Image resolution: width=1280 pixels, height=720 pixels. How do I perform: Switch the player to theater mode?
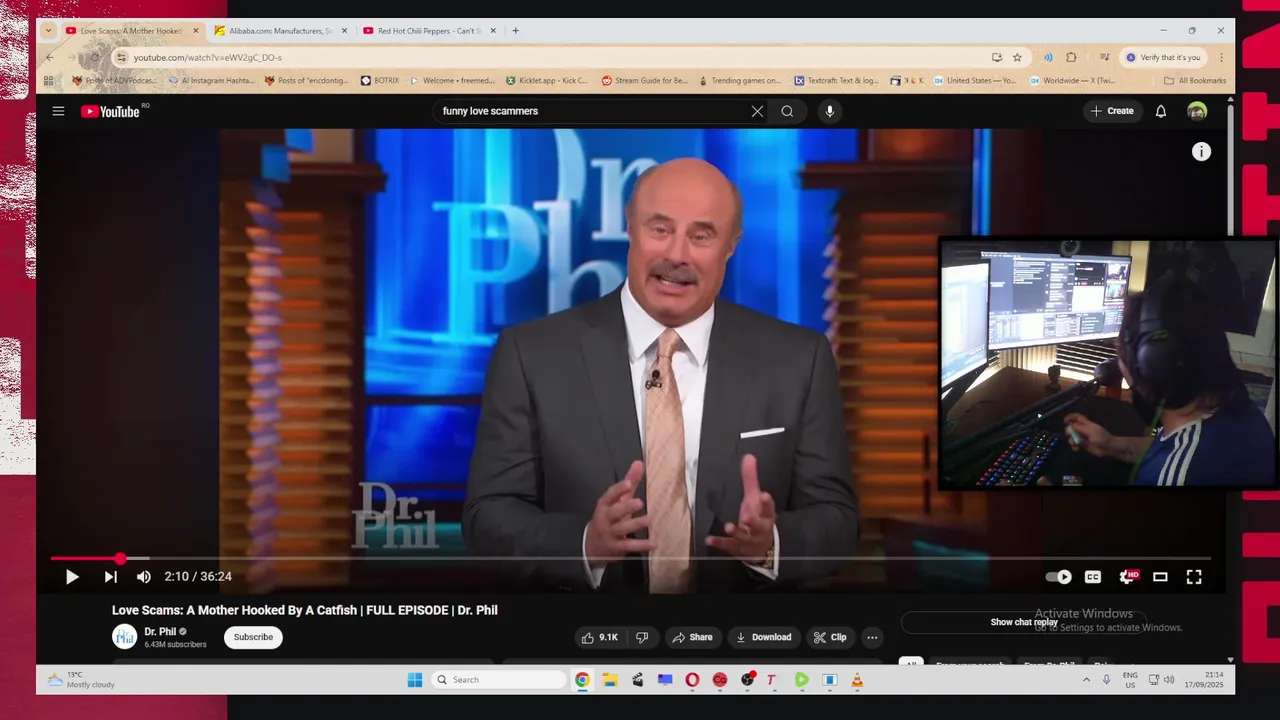click(x=1160, y=577)
